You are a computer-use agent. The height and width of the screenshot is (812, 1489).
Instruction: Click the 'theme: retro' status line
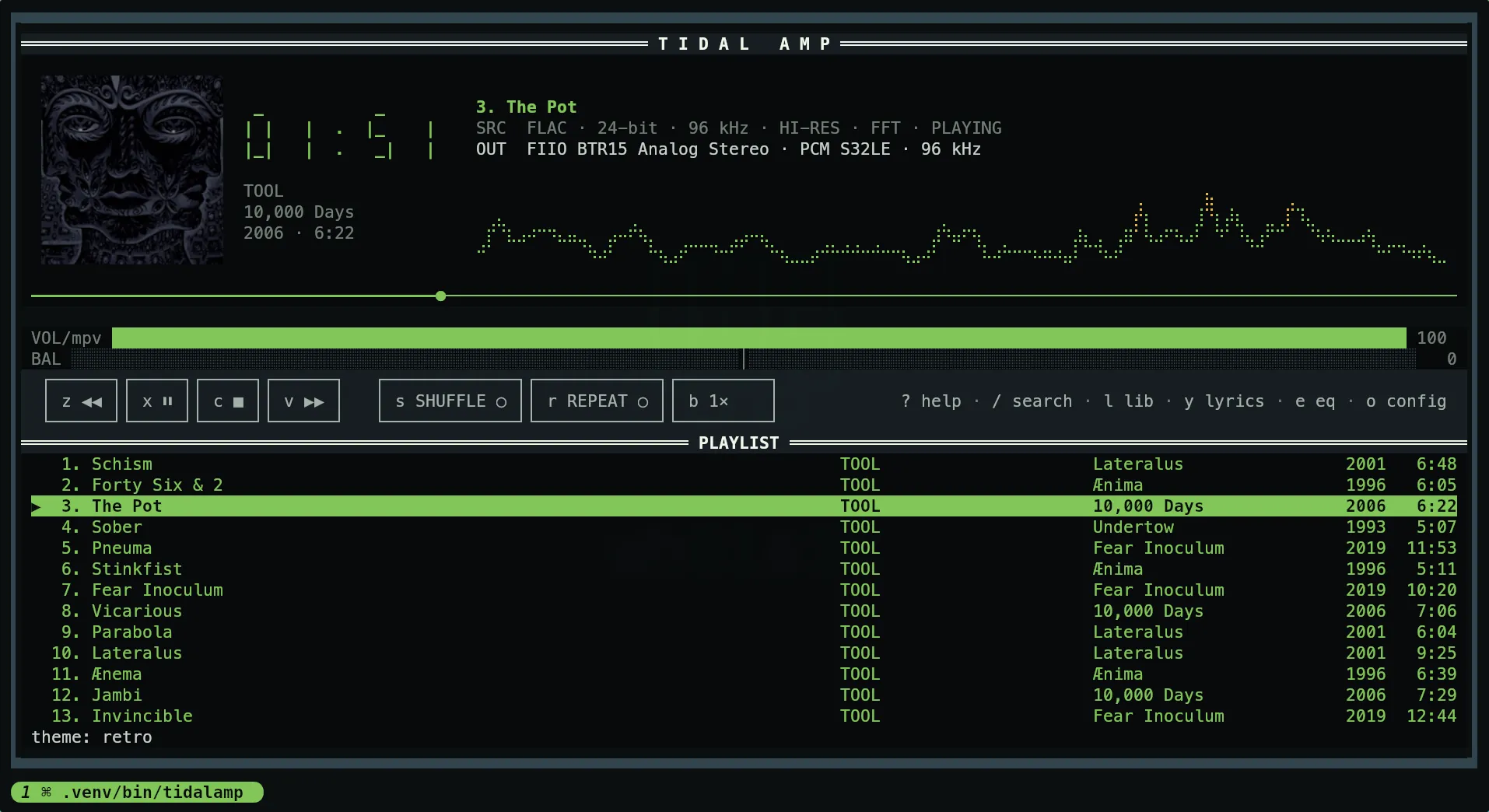point(92,737)
